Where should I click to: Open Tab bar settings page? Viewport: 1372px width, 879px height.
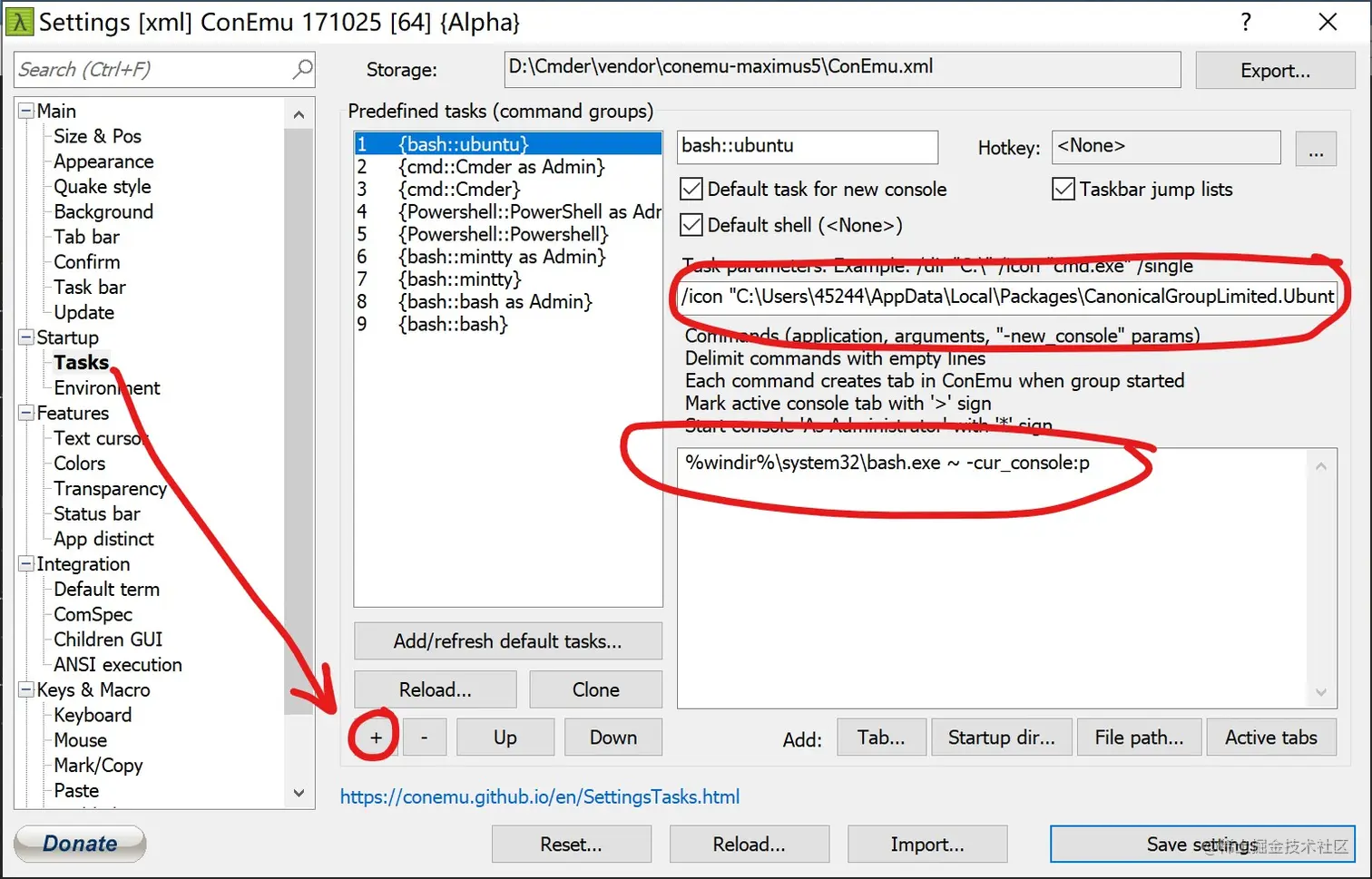[x=86, y=237]
